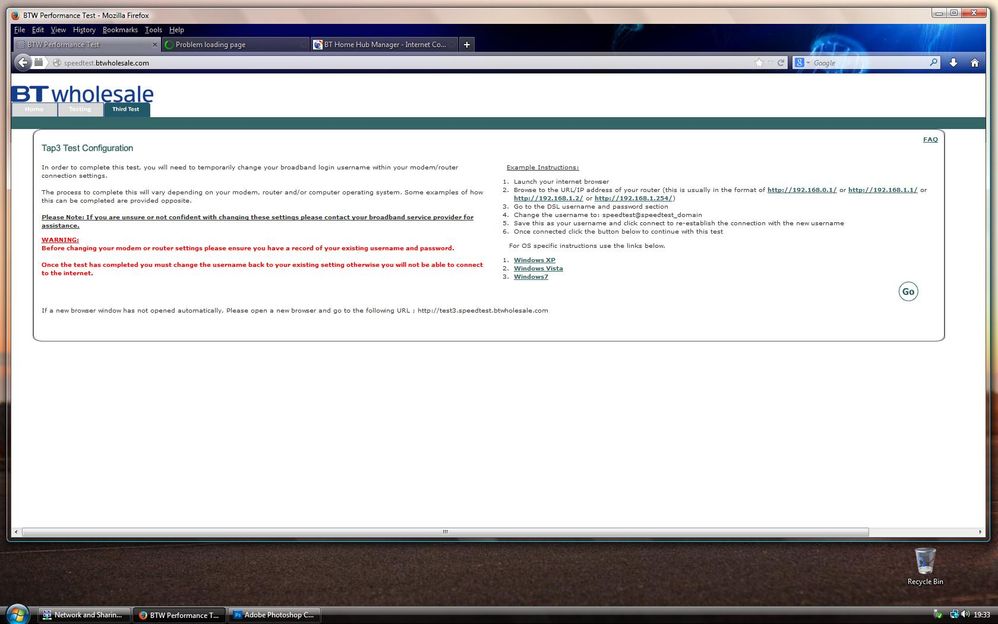Go to the Firefox home page icon
This screenshot has width=998, height=624.
pyautogui.click(x=974, y=62)
